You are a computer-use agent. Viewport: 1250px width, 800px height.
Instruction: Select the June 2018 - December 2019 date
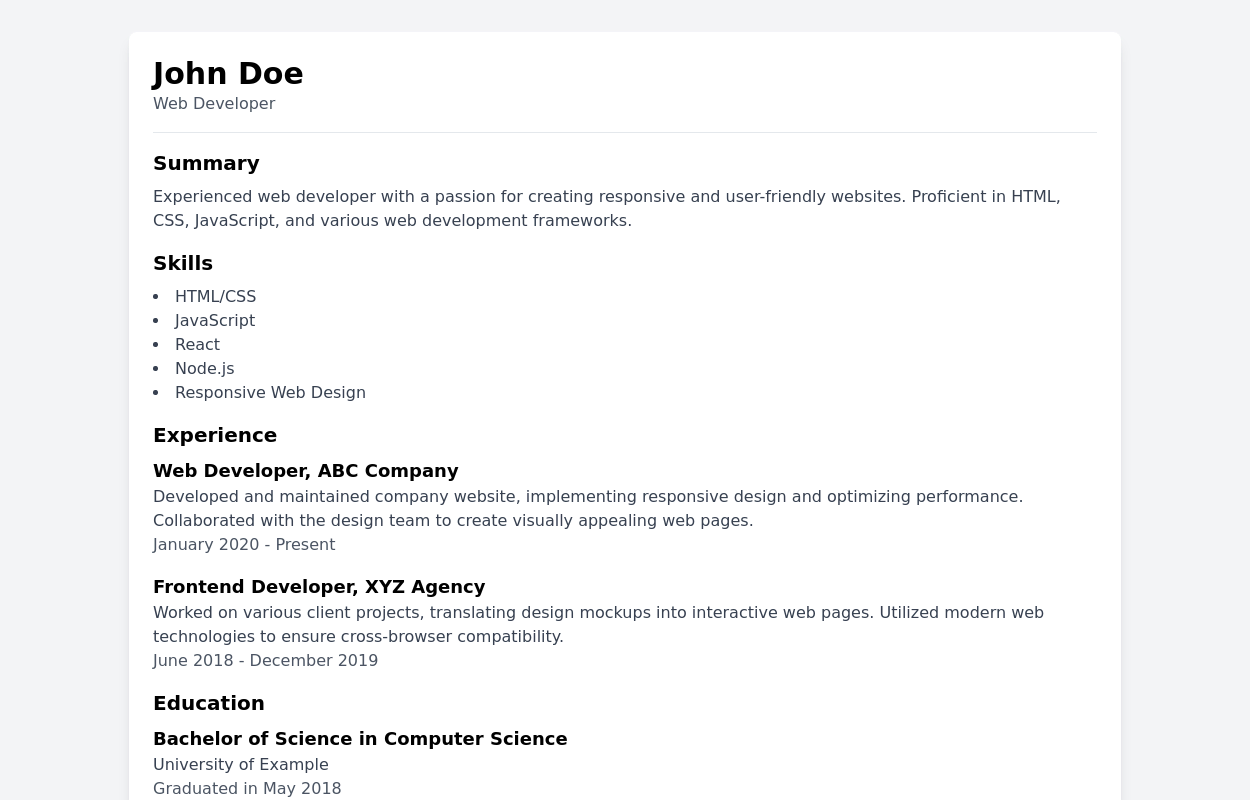click(x=265, y=661)
